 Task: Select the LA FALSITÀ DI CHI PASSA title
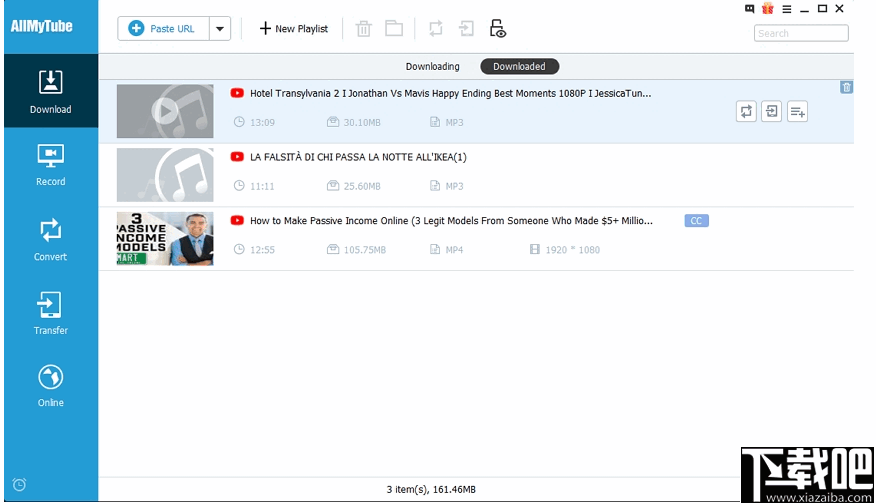pos(358,157)
